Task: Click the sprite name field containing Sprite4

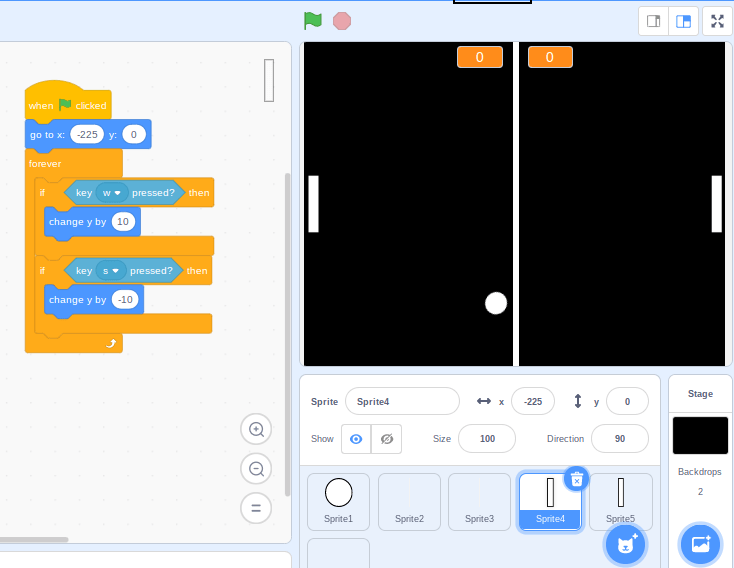Action: point(402,401)
